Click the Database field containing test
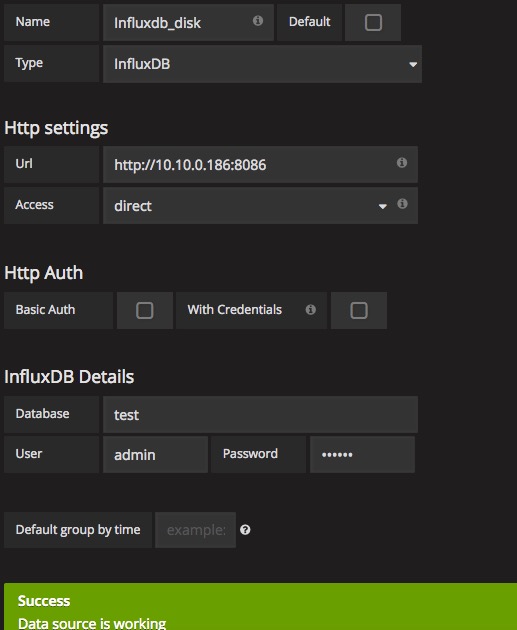This screenshot has height=630, width=517. point(260,415)
